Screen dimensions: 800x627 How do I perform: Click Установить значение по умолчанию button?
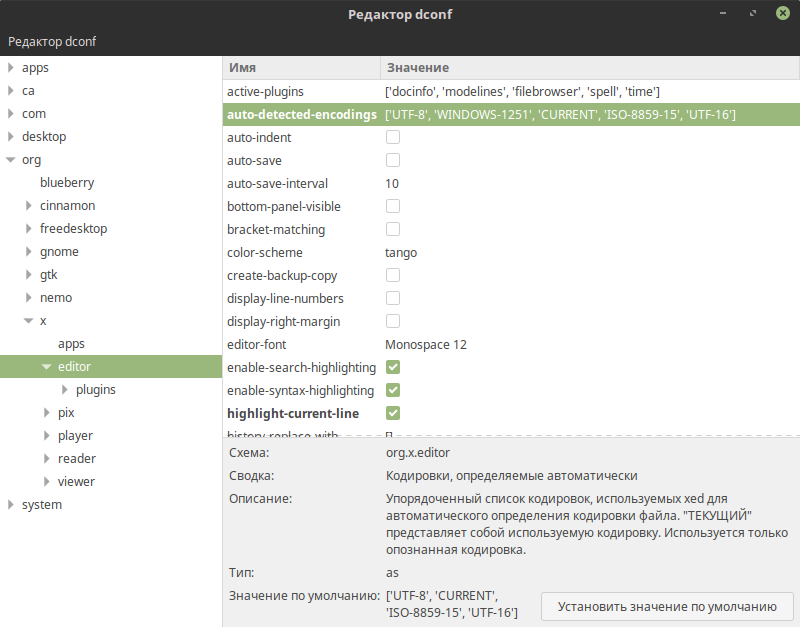pyautogui.click(x=667, y=606)
